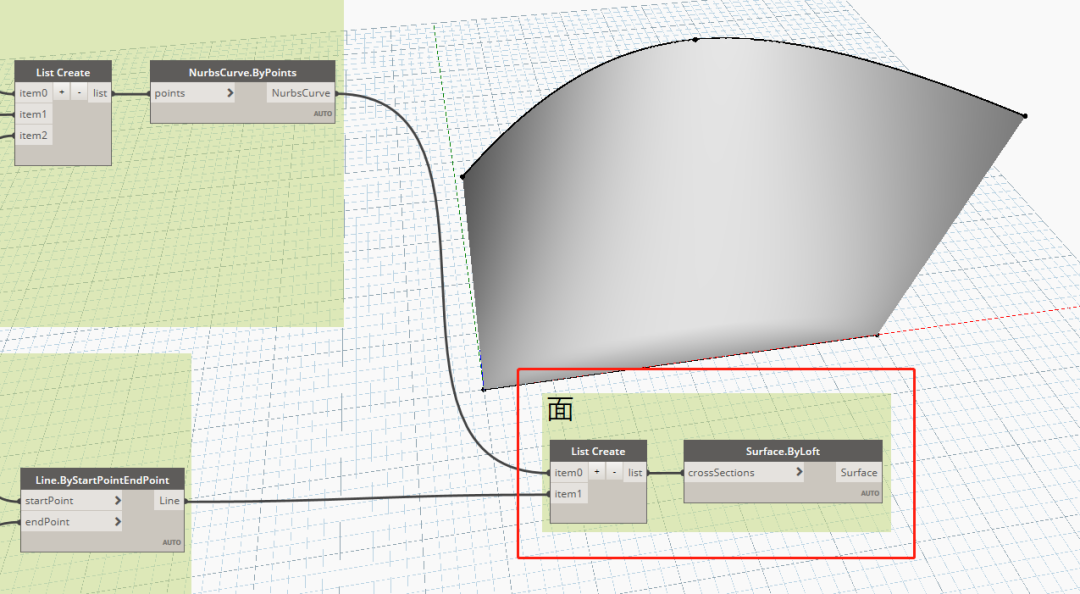Click the Line output port

tap(169, 500)
